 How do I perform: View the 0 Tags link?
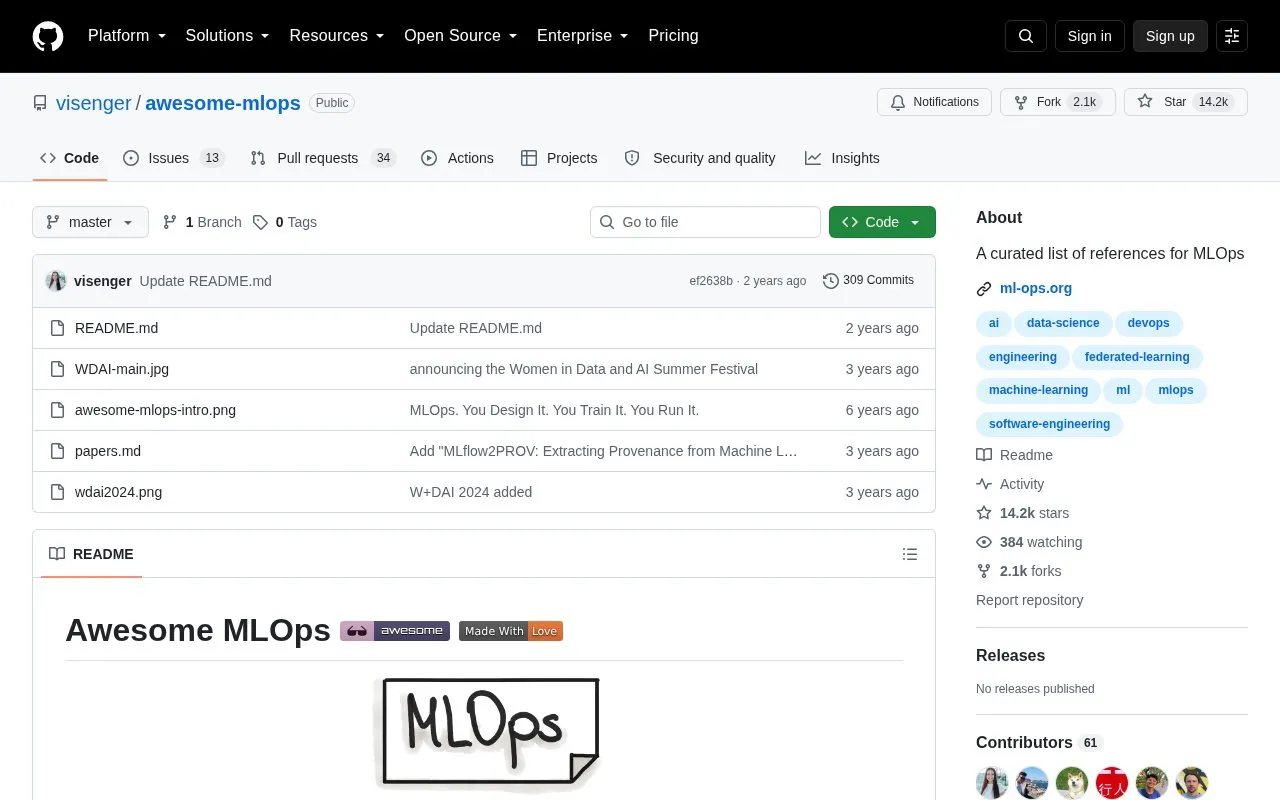click(x=285, y=222)
